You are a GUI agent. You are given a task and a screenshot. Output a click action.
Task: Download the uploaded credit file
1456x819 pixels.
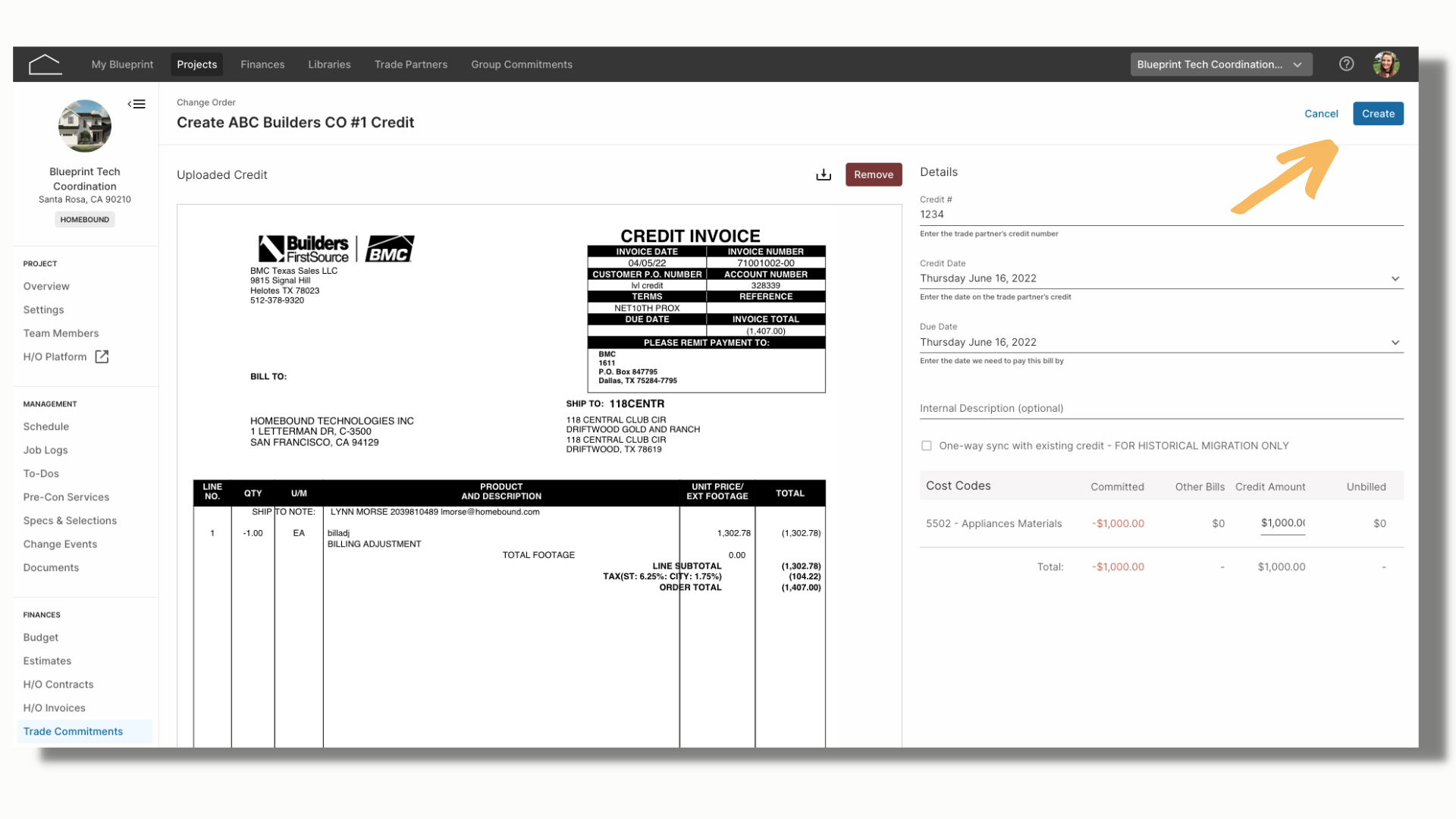(x=824, y=175)
